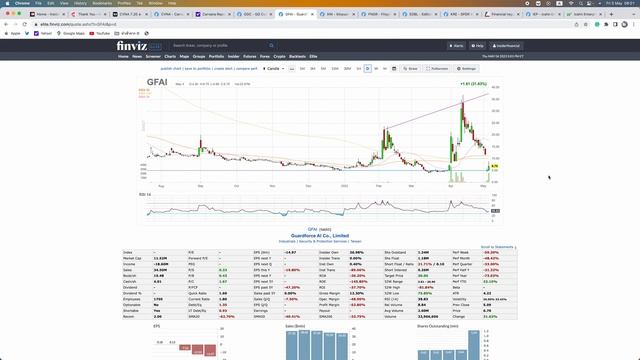Open the Help button in header

click(x=477, y=46)
